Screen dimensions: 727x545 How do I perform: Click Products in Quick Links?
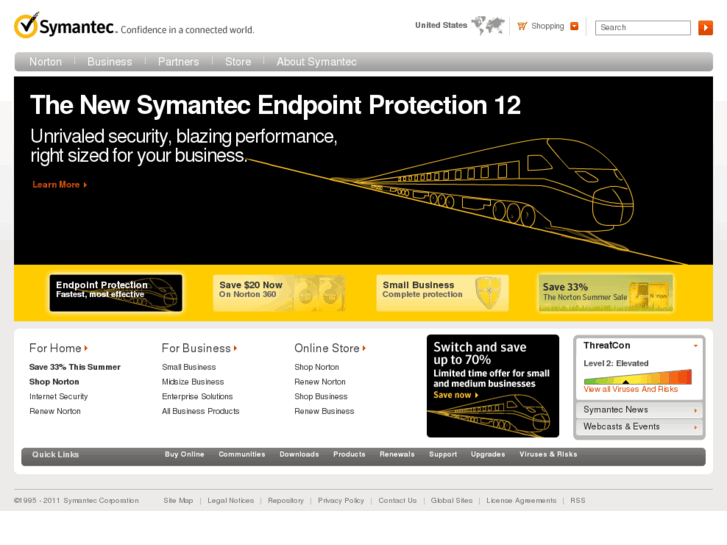click(x=349, y=454)
